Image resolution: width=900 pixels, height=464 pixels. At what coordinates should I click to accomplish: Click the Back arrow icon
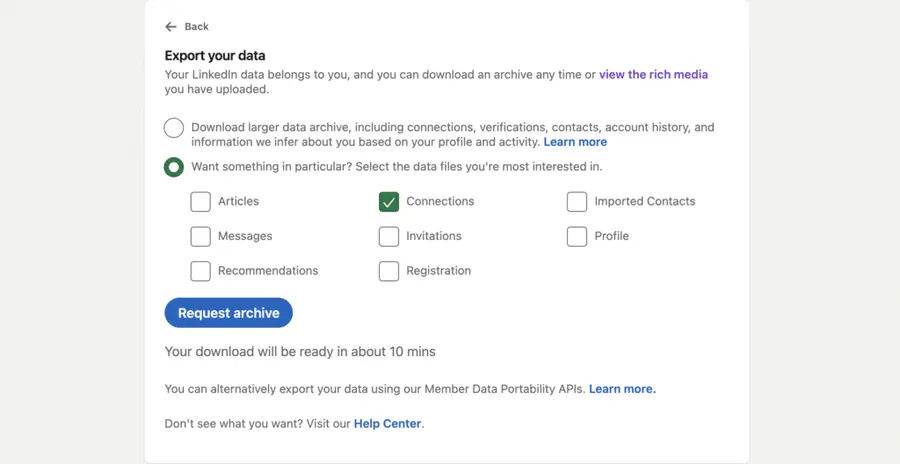(x=170, y=26)
